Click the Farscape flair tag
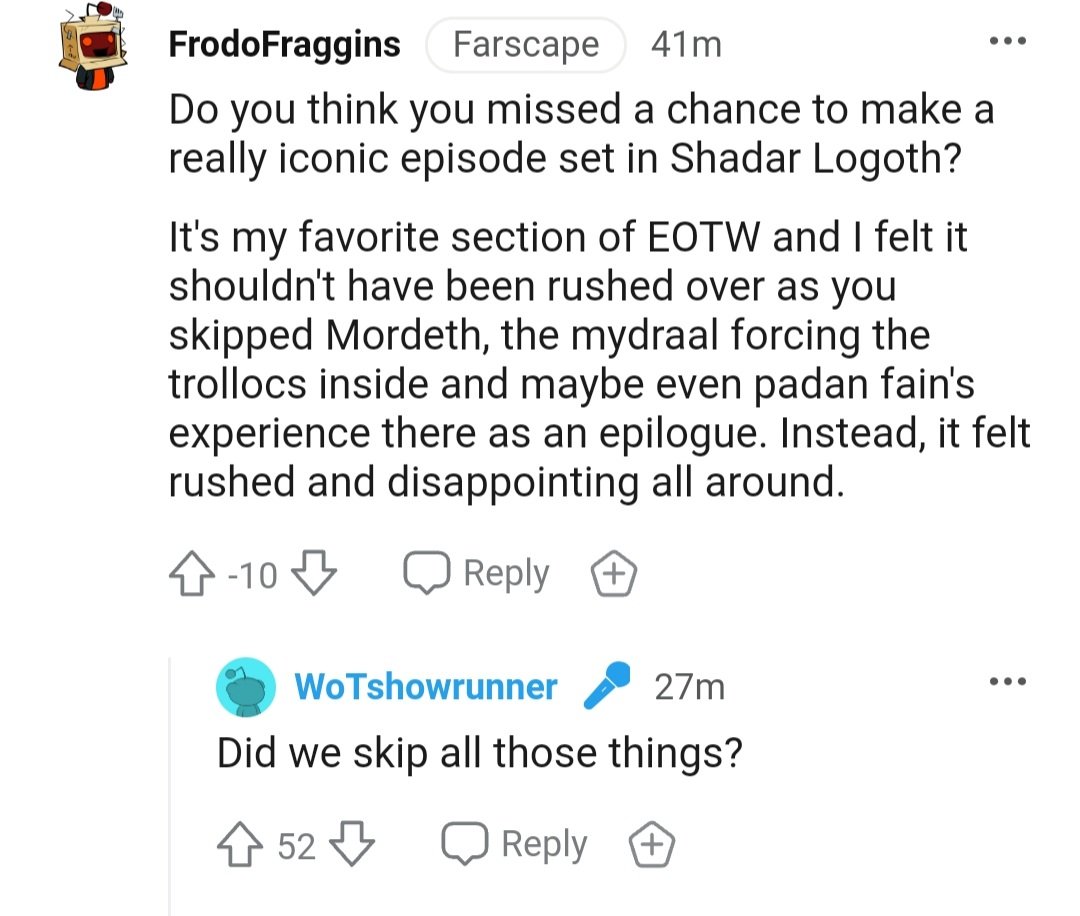The width and height of the screenshot is (1080, 916). (x=526, y=45)
